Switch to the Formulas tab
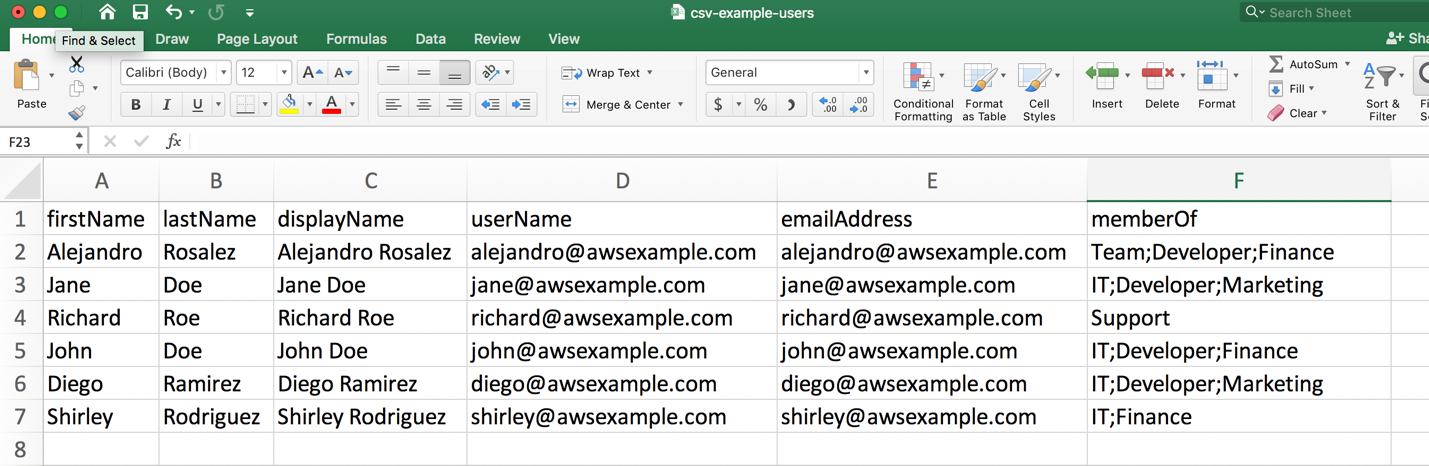 [x=356, y=39]
